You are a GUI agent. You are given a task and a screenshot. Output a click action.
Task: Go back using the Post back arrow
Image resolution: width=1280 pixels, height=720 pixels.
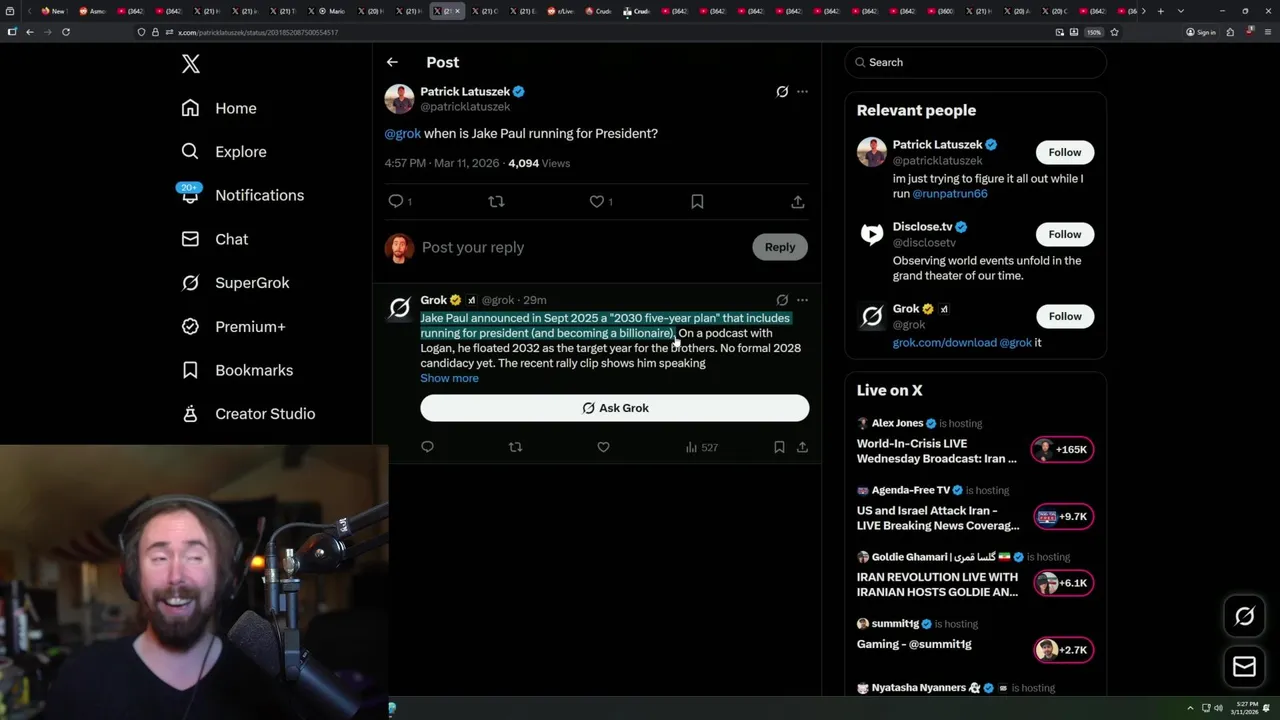[392, 62]
